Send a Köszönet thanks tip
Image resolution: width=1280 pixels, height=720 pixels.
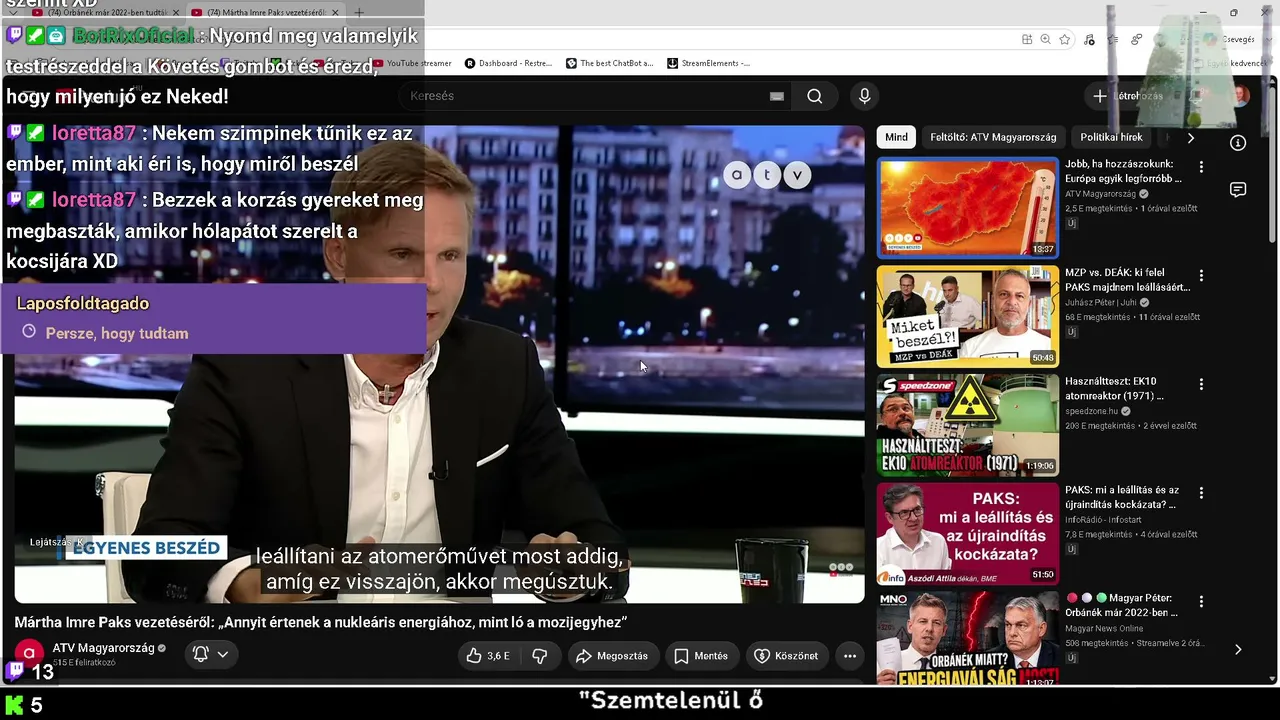tap(786, 656)
